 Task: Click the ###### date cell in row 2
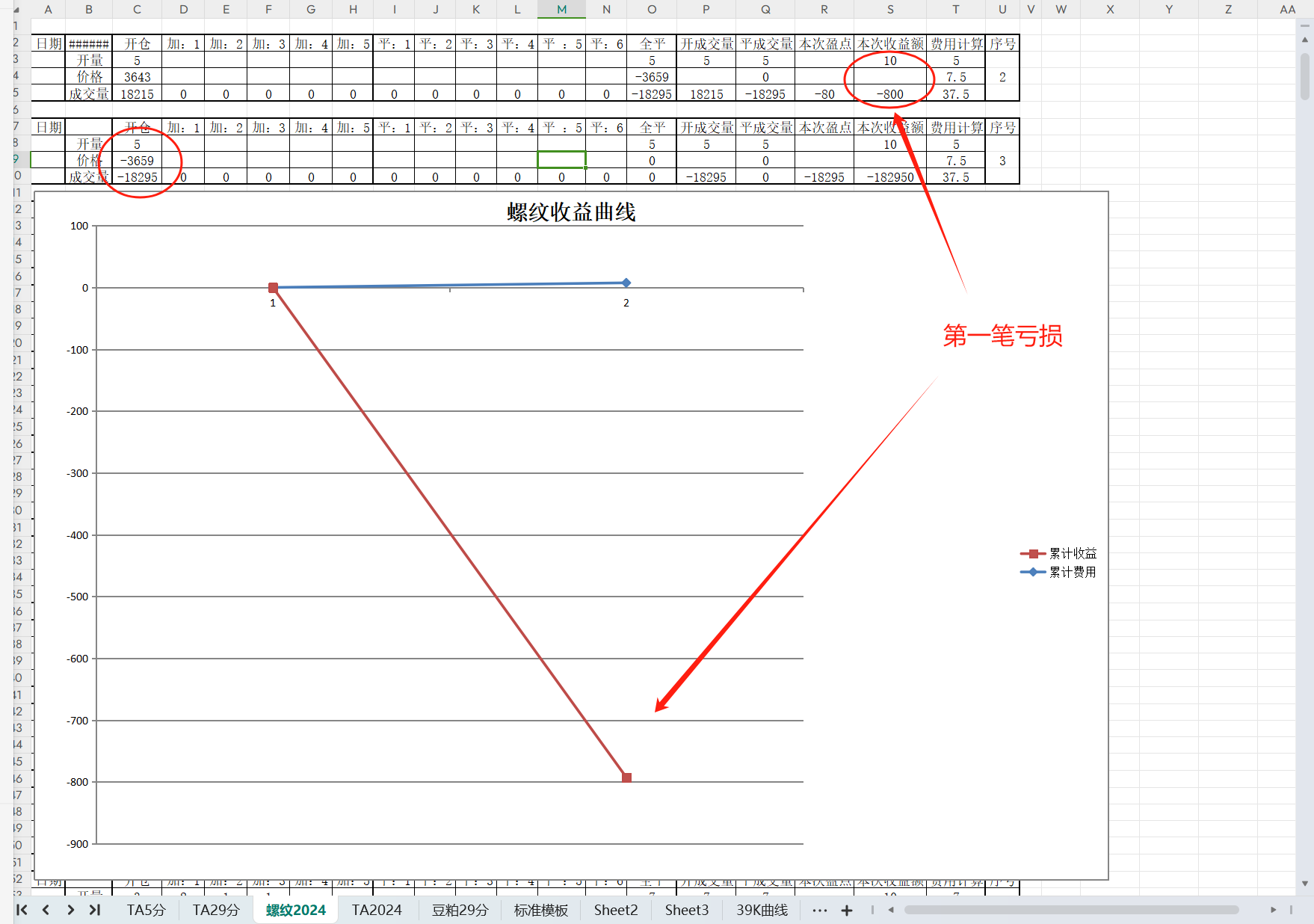(89, 44)
